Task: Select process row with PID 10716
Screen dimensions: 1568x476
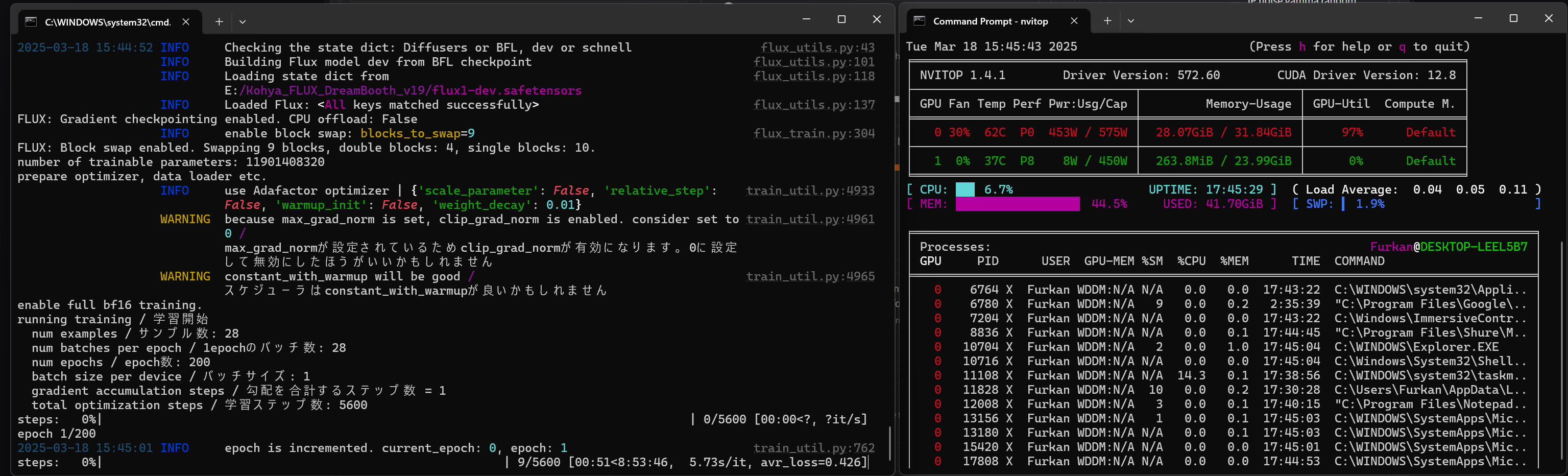Action: (1223, 361)
